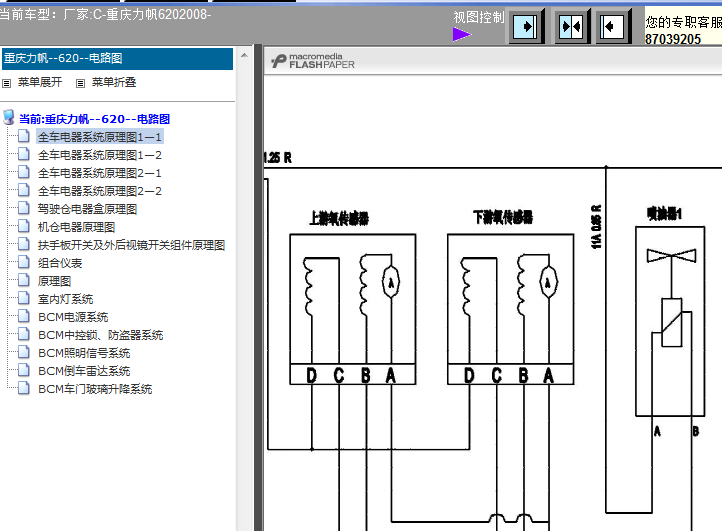Click page icon beside 全车电器系统原理图1—1
This screenshot has width=722, height=531.
tap(24, 136)
